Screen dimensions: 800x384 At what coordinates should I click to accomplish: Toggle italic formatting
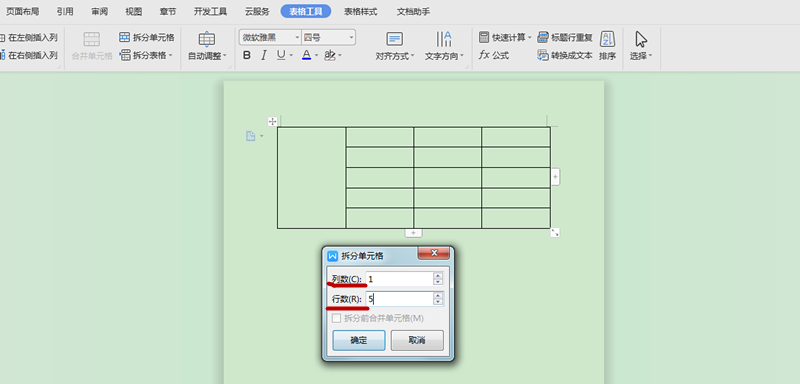click(x=263, y=55)
